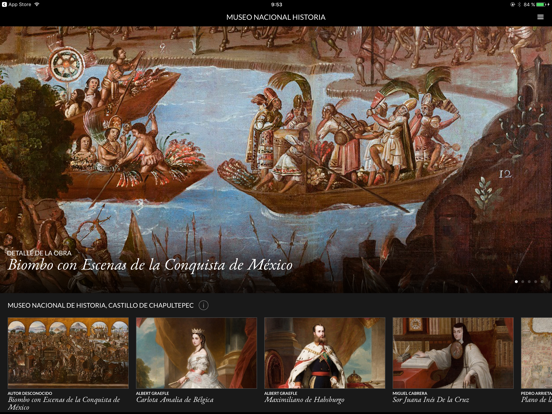Open the Sor Juana Inés De la Cruz thumbnail
The image size is (552, 414).
click(453, 353)
